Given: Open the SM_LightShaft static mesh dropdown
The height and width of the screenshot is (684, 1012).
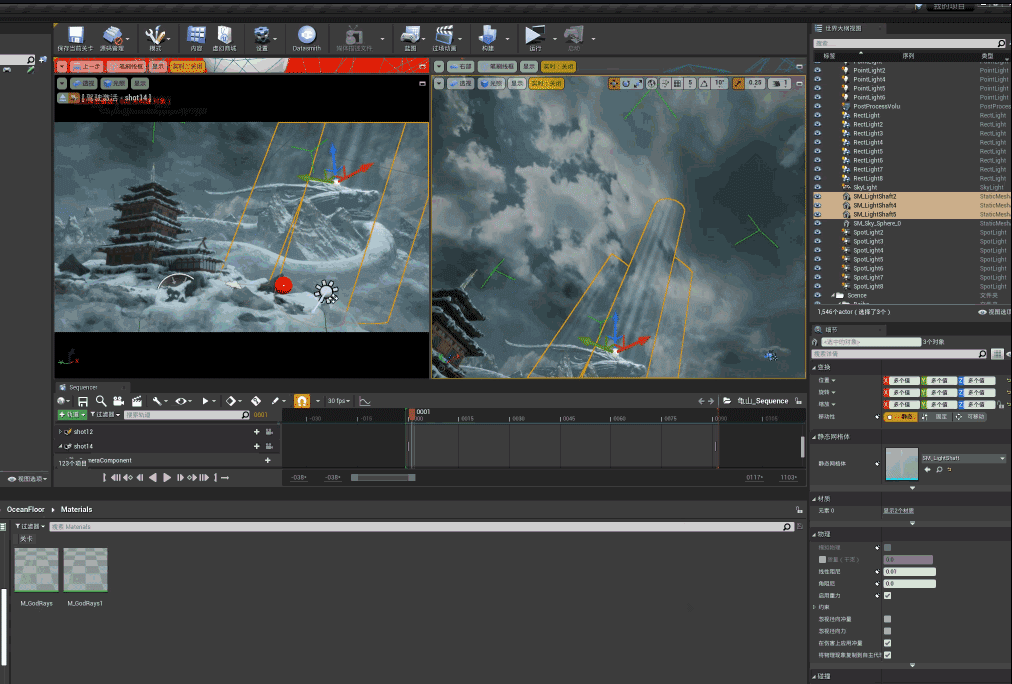Looking at the screenshot, I should tap(964, 458).
